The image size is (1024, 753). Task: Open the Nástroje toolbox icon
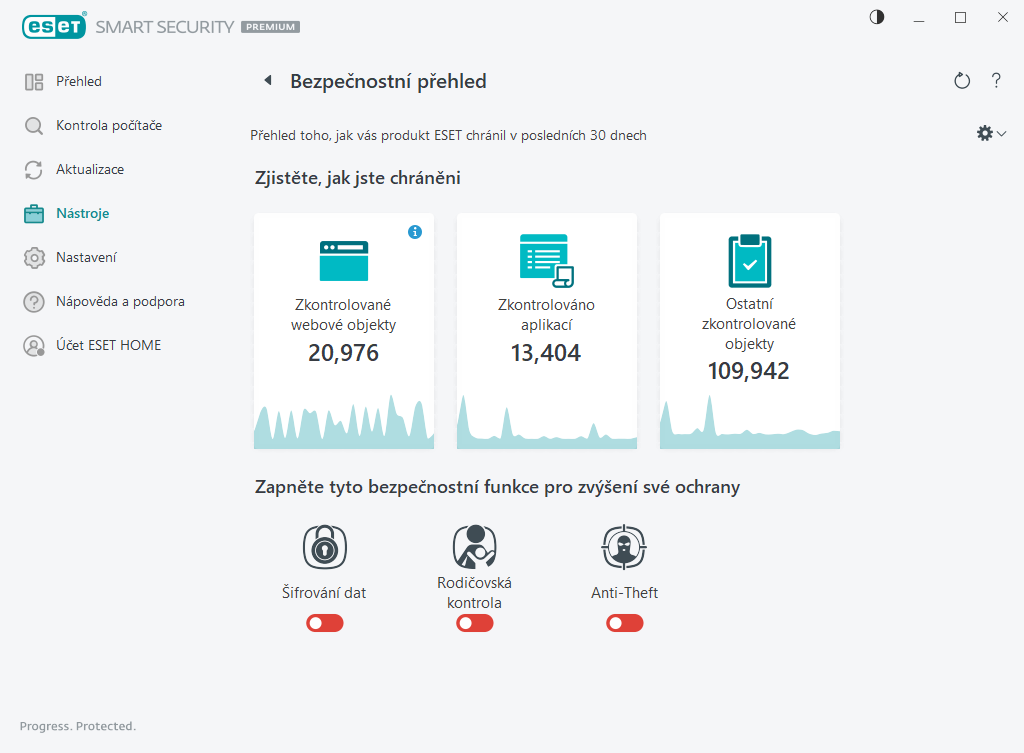point(31,213)
